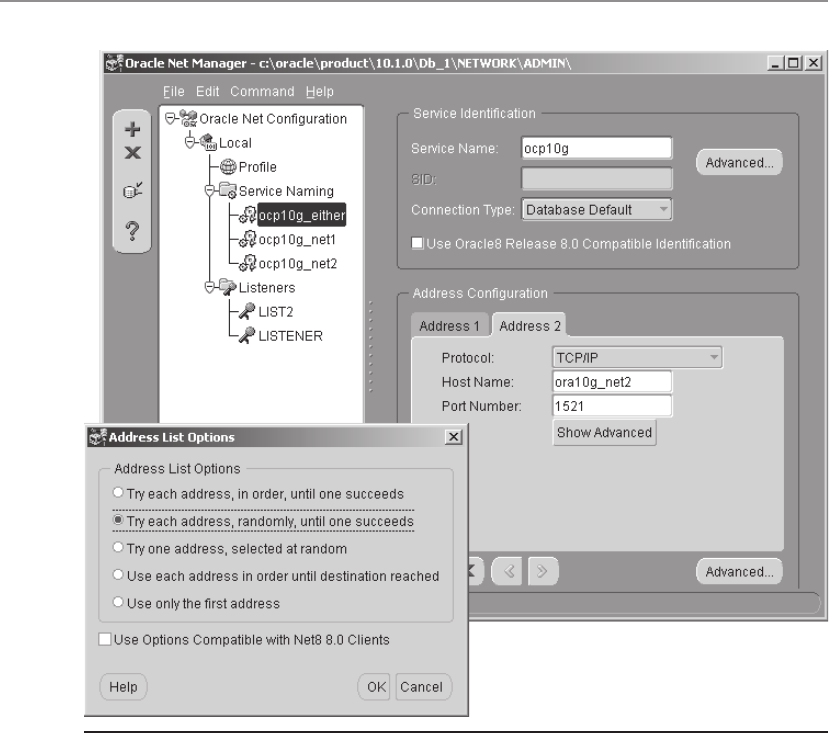Click the X Delete icon in toolbar

(132, 153)
